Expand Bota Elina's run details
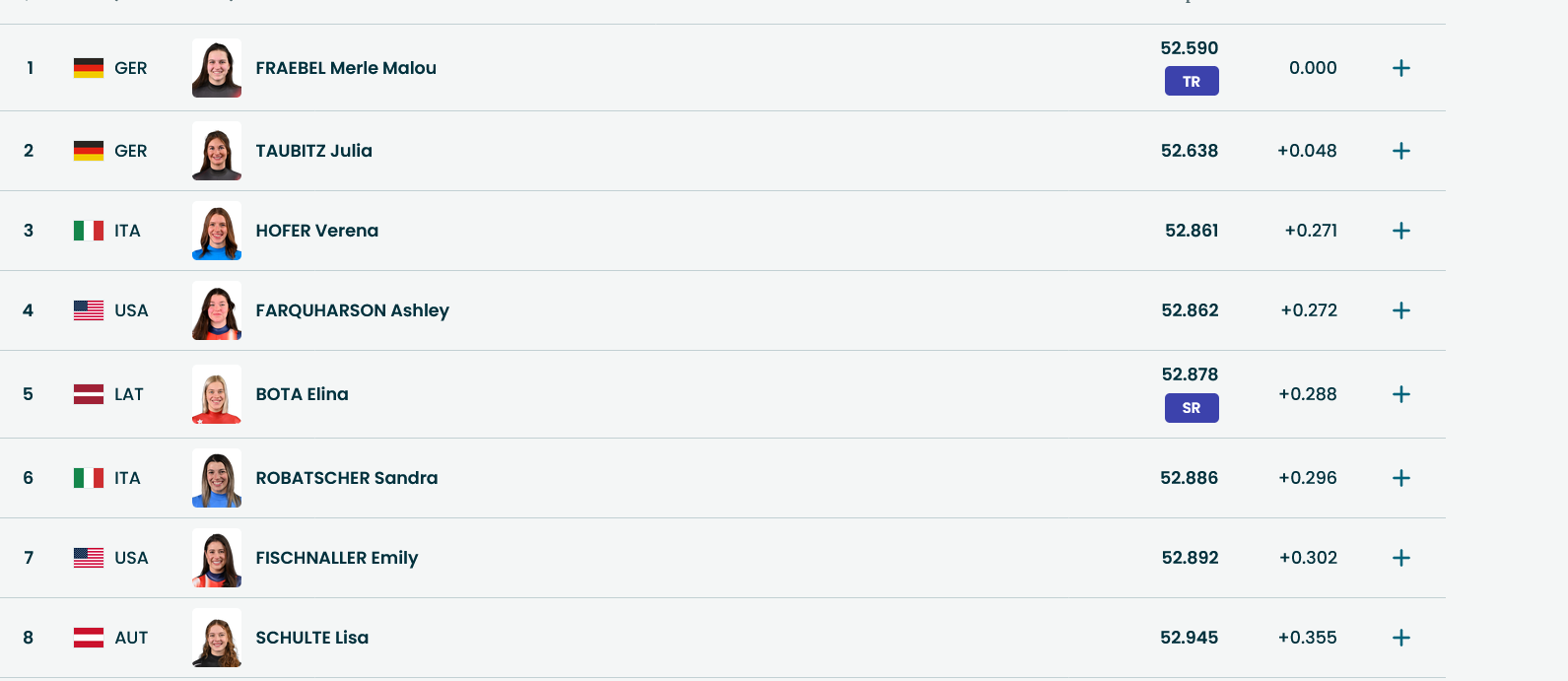Viewport: 1568px width, 681px height. click(x=1400, y=394)
